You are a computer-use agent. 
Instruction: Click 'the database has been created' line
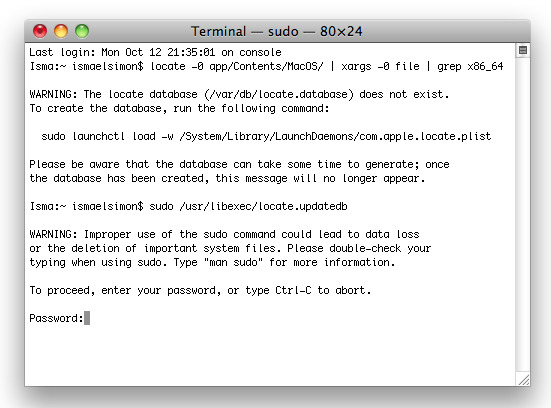227,178
